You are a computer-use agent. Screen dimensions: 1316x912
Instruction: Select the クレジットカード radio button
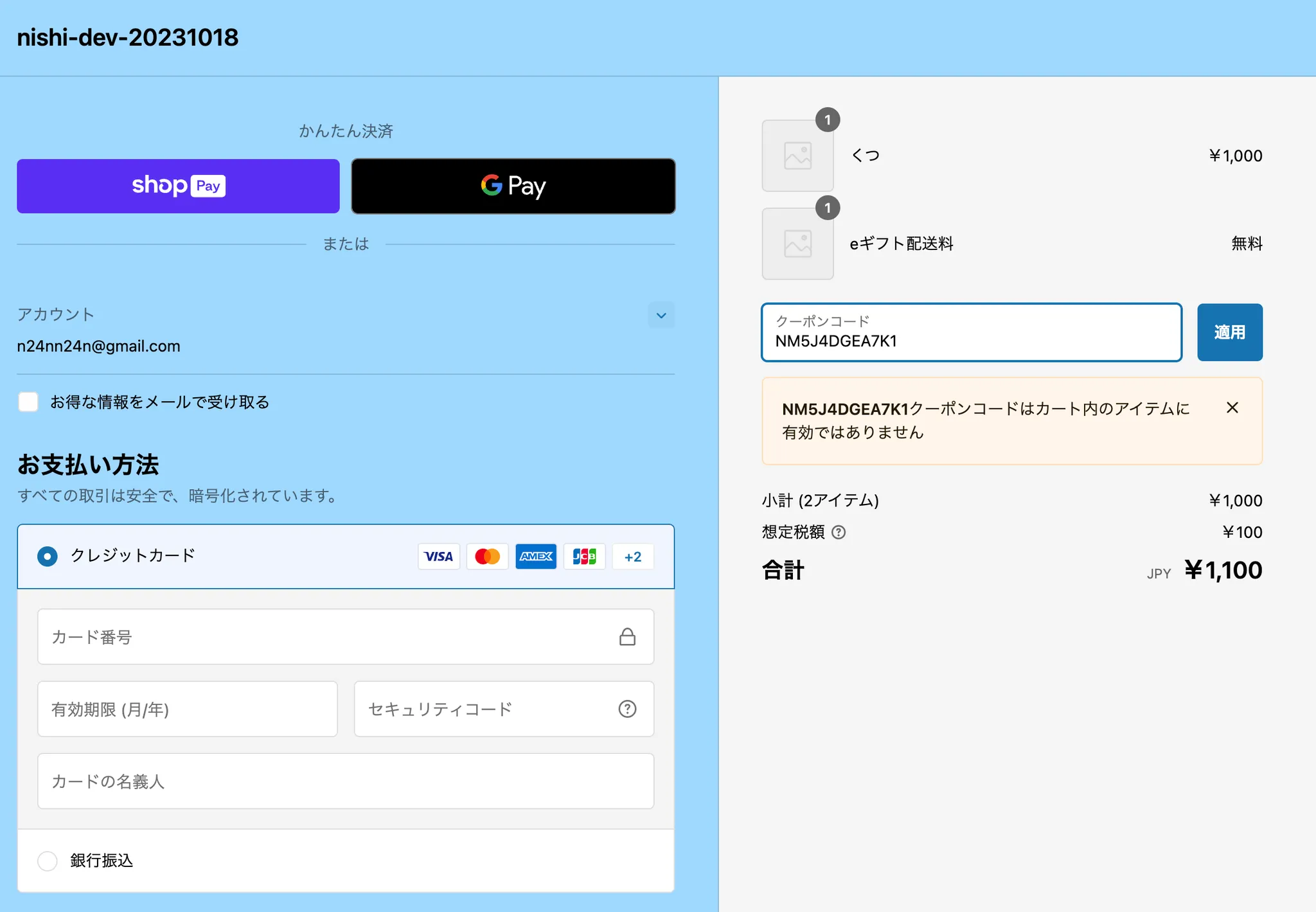(x=48, y=556)
